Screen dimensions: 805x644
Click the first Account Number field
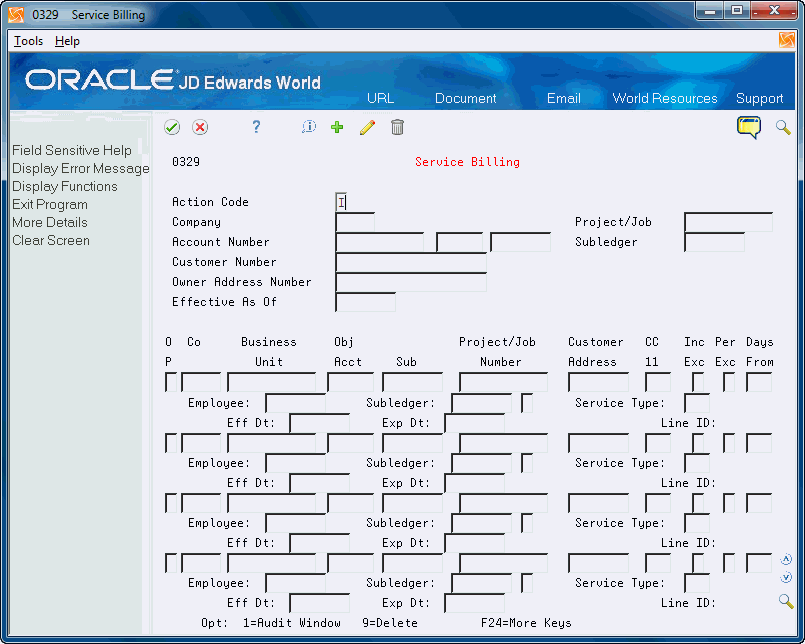(379, 242)
